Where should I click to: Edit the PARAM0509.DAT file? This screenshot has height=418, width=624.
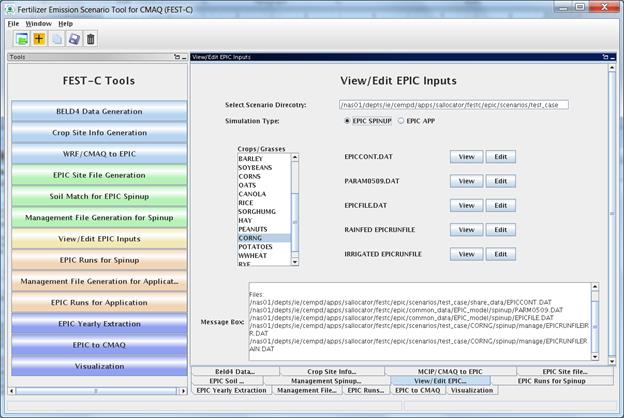pos(501,181)
